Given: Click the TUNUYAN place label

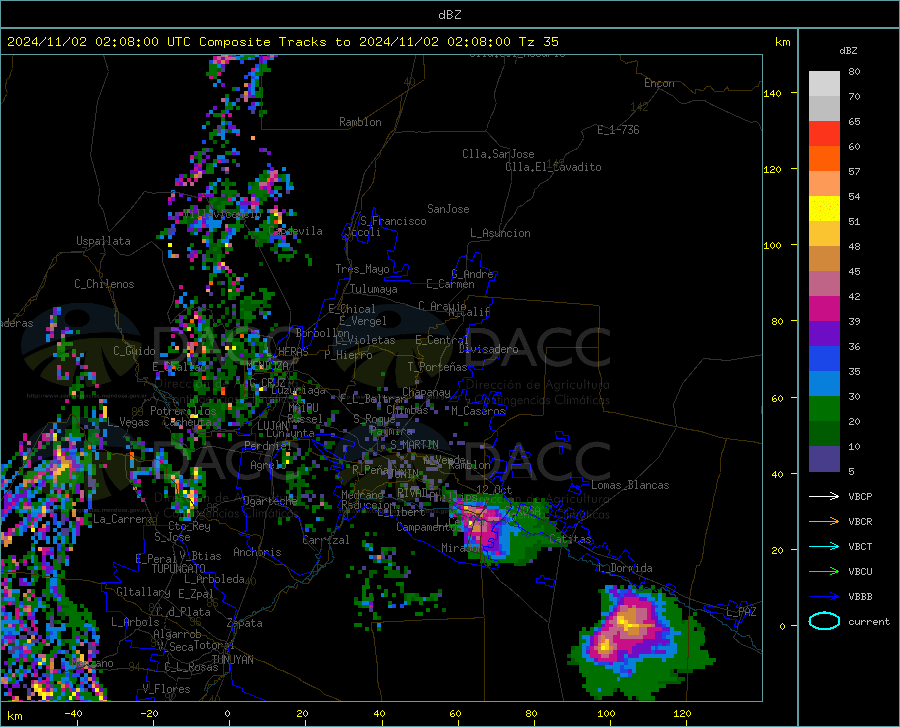Looking at the screenshot, I should (232, 659).
